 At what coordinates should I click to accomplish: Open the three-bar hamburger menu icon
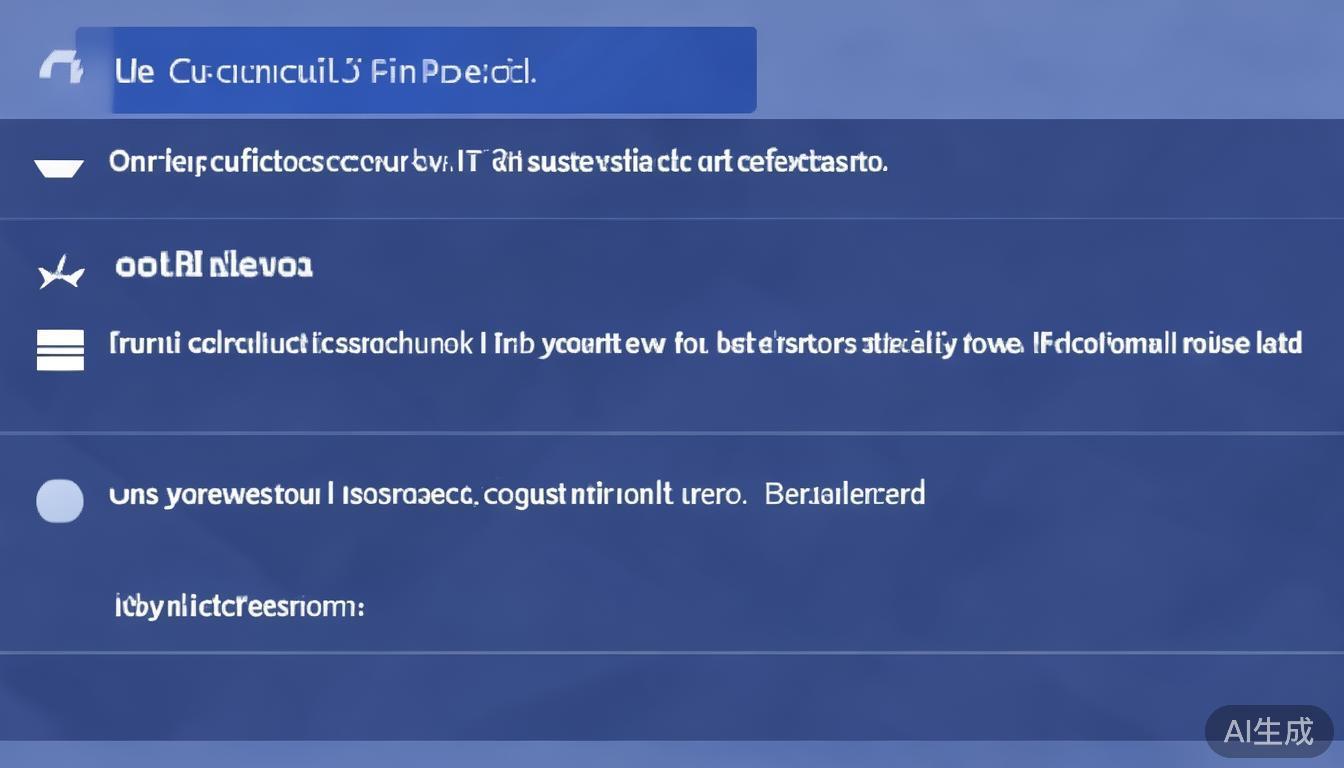(60, 350)
